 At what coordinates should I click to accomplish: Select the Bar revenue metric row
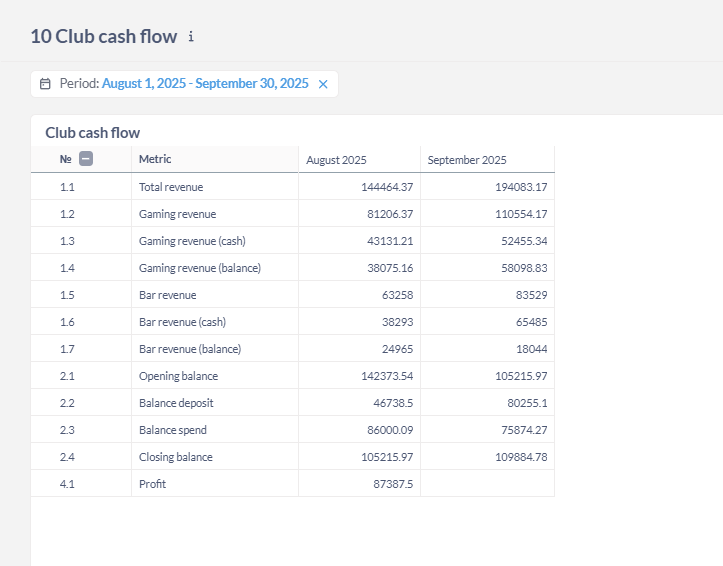click(x=167, y=295)
